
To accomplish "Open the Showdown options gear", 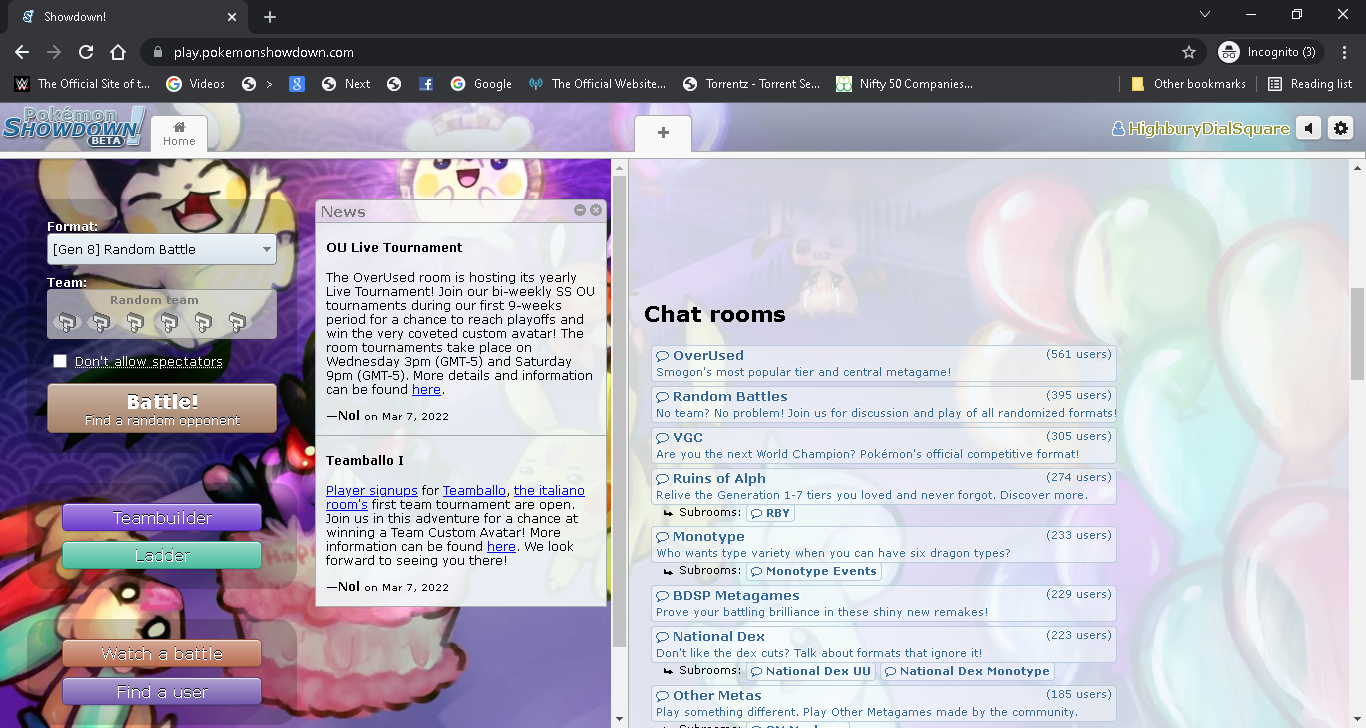I will 1341,128.
